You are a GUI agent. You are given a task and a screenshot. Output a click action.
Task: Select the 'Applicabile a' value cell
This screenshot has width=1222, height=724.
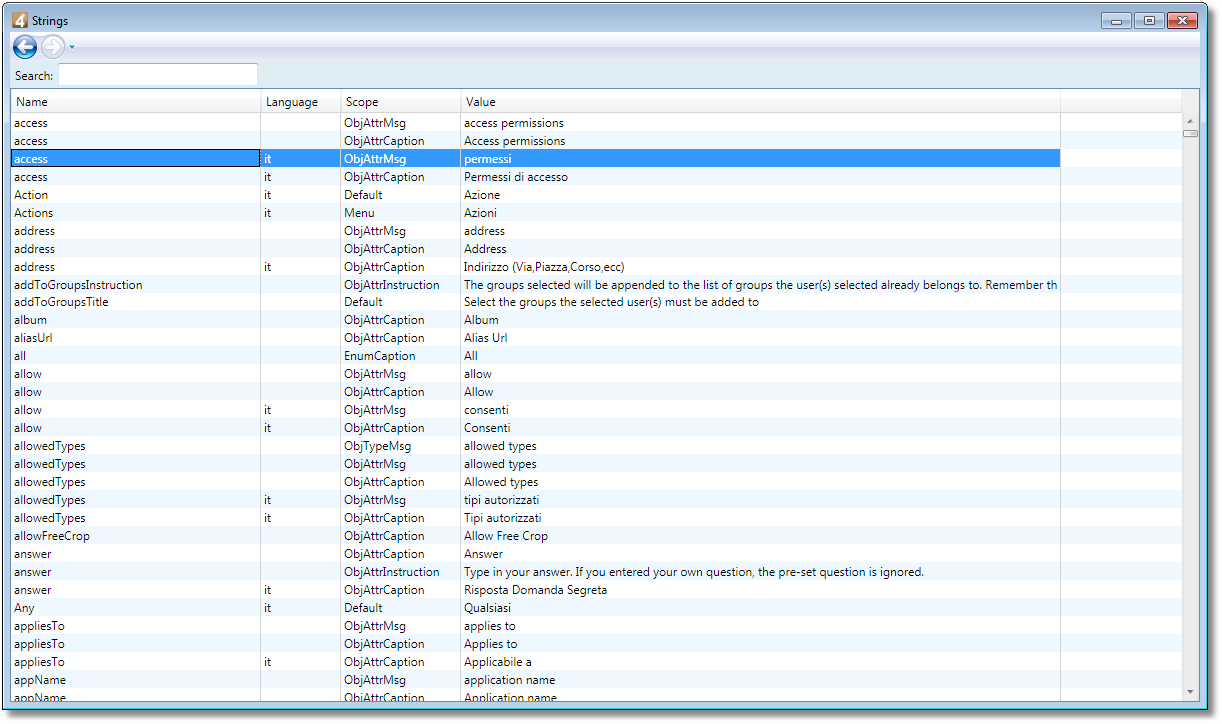point(760,662)
